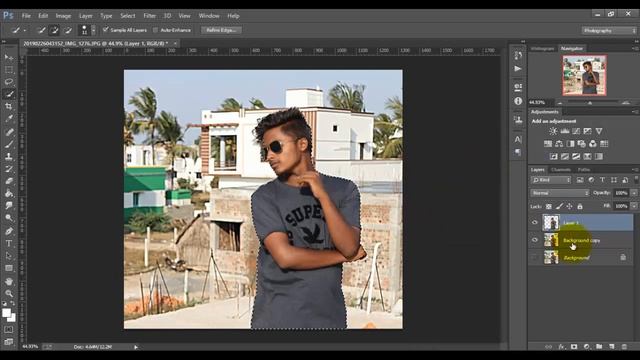Add a Brightness/Contrast adjustment
The width and height of the screenshot is (640, 360).
tap(553, 131)
